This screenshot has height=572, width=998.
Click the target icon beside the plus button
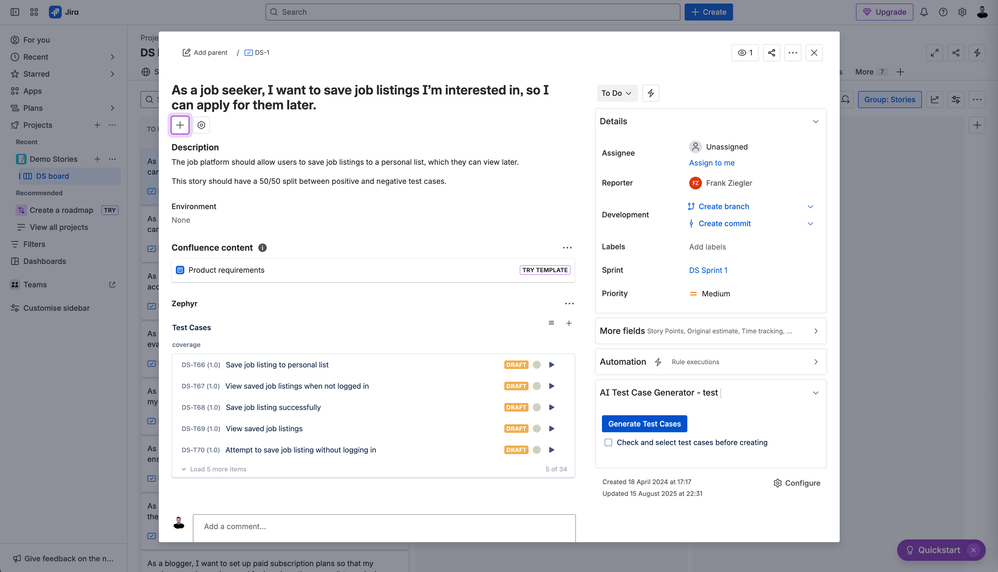[x=201, y=125]
